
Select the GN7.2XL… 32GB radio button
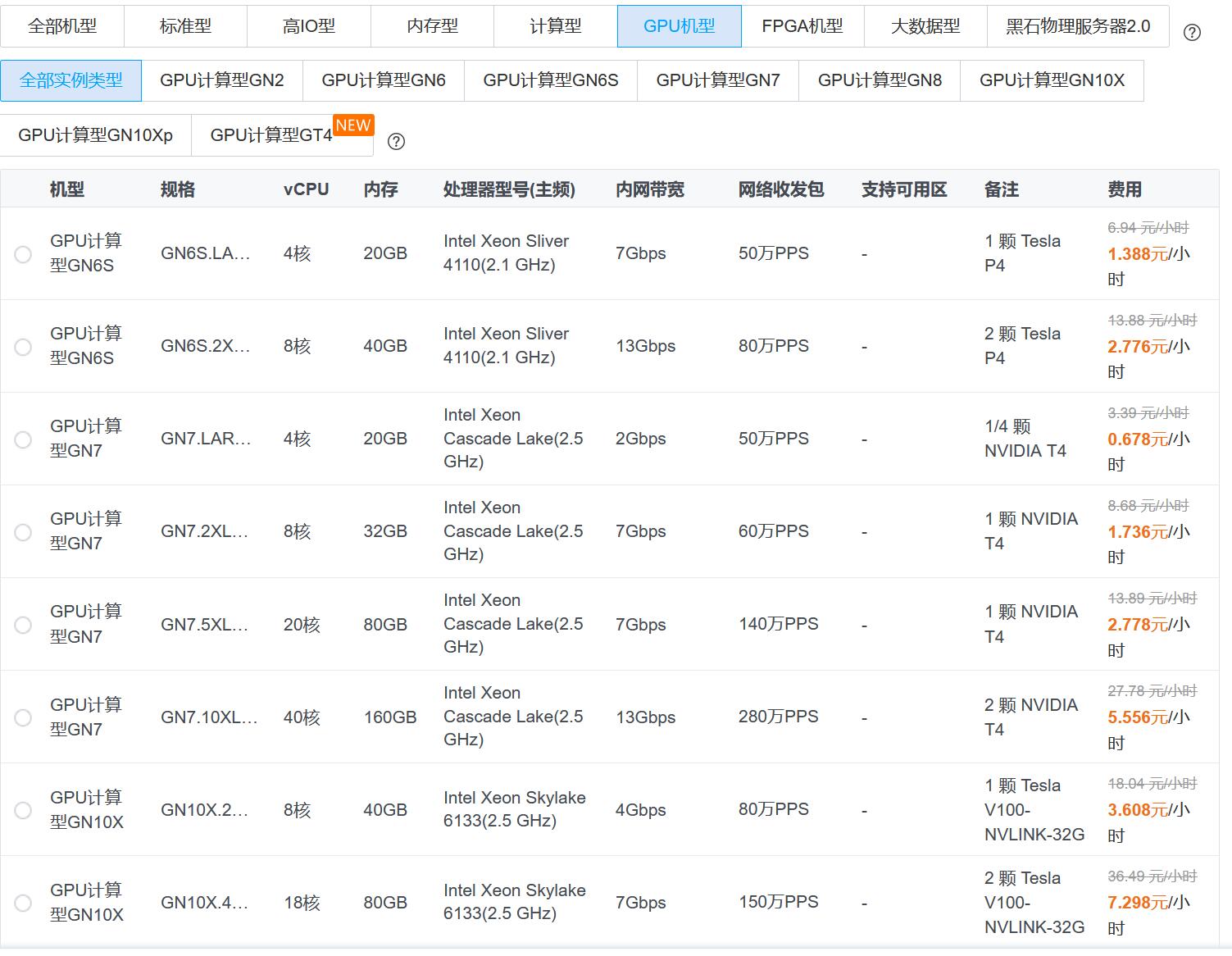23,532
